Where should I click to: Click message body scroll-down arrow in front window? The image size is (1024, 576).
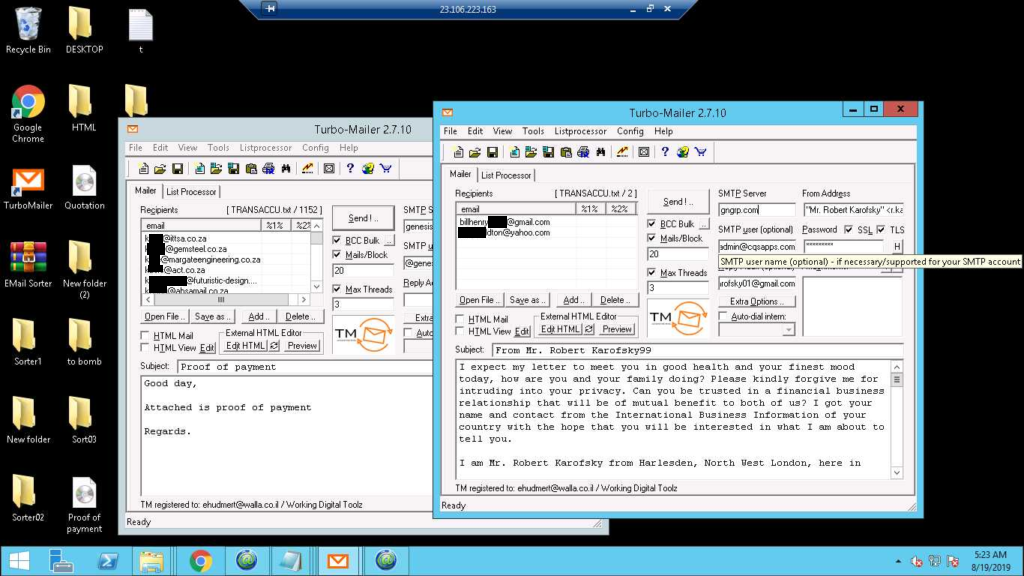tap(897, 473)
